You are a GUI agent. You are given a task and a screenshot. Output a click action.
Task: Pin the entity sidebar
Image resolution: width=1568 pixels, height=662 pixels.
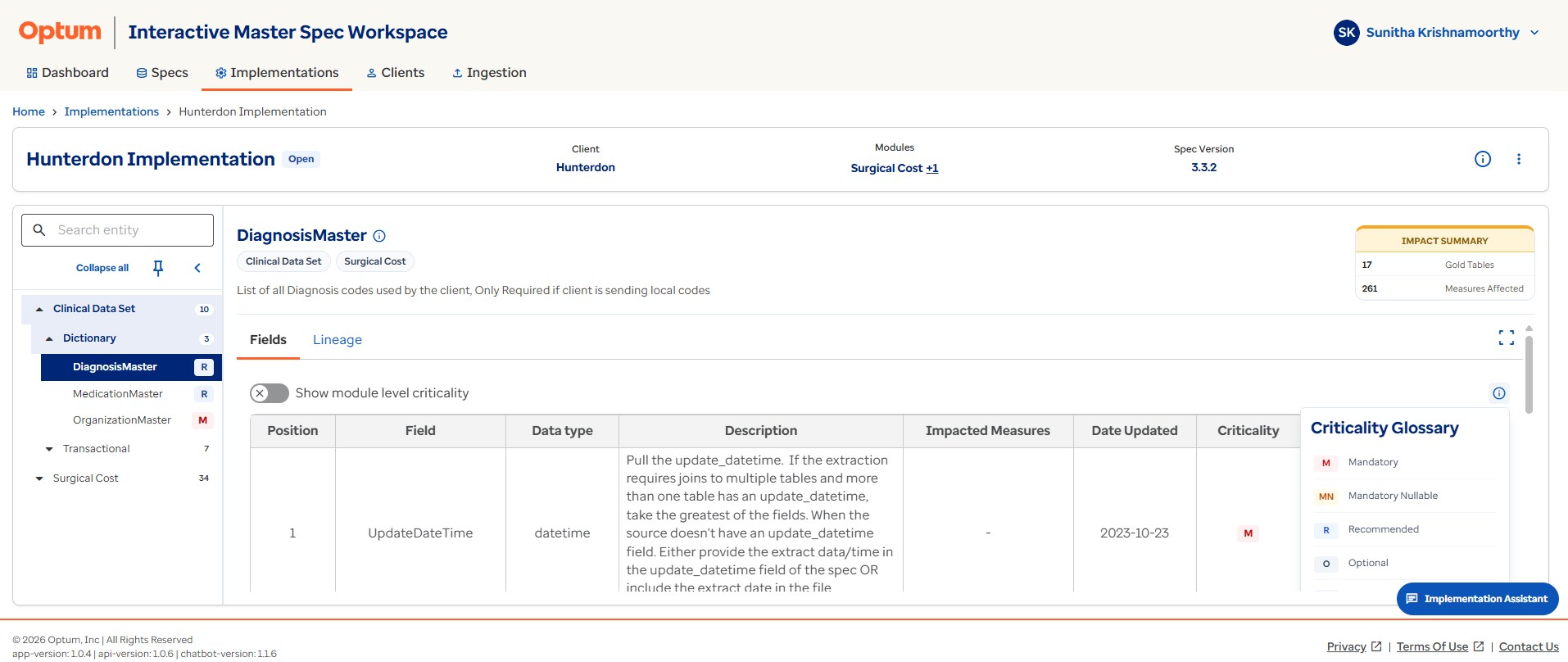[x=158, y=268]
